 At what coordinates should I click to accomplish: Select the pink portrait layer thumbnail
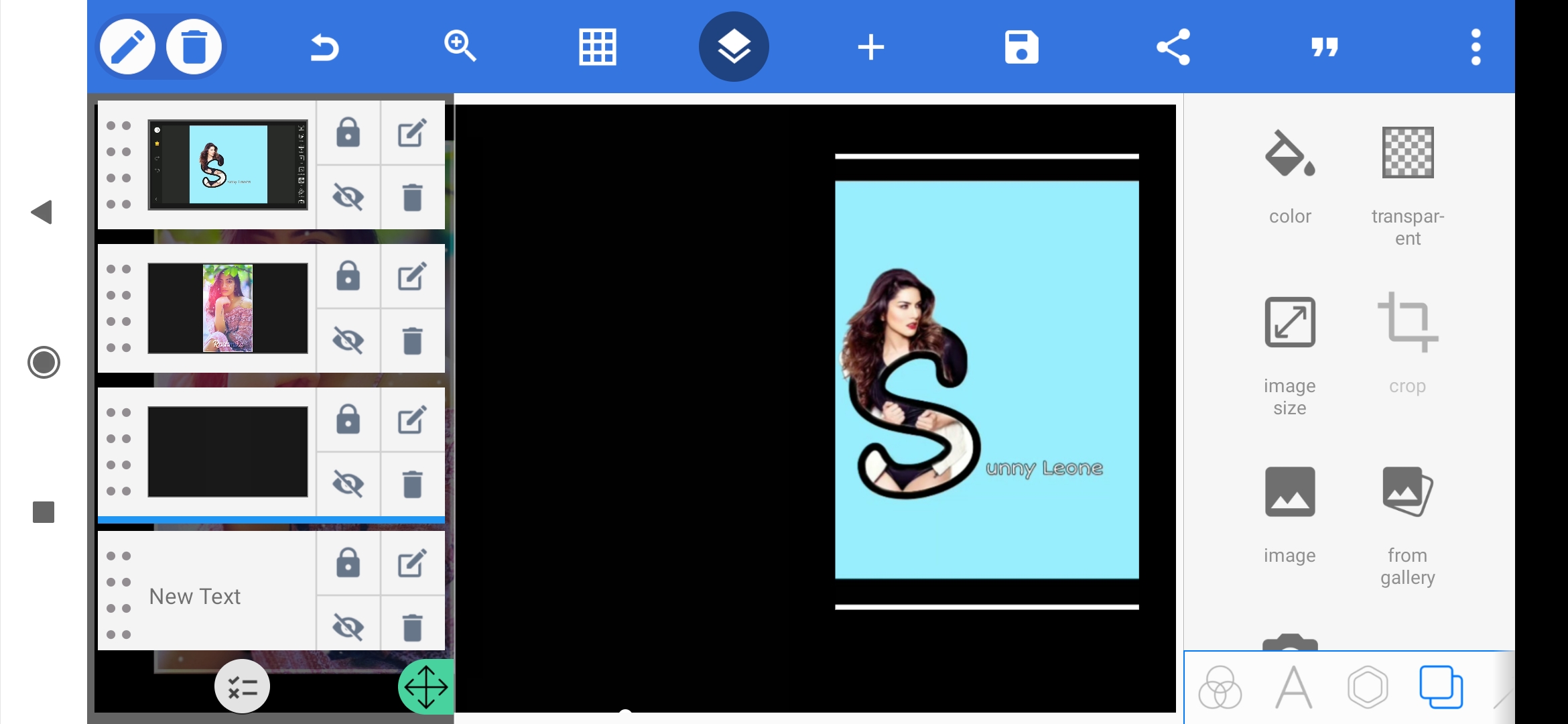(x=228, y=308)
